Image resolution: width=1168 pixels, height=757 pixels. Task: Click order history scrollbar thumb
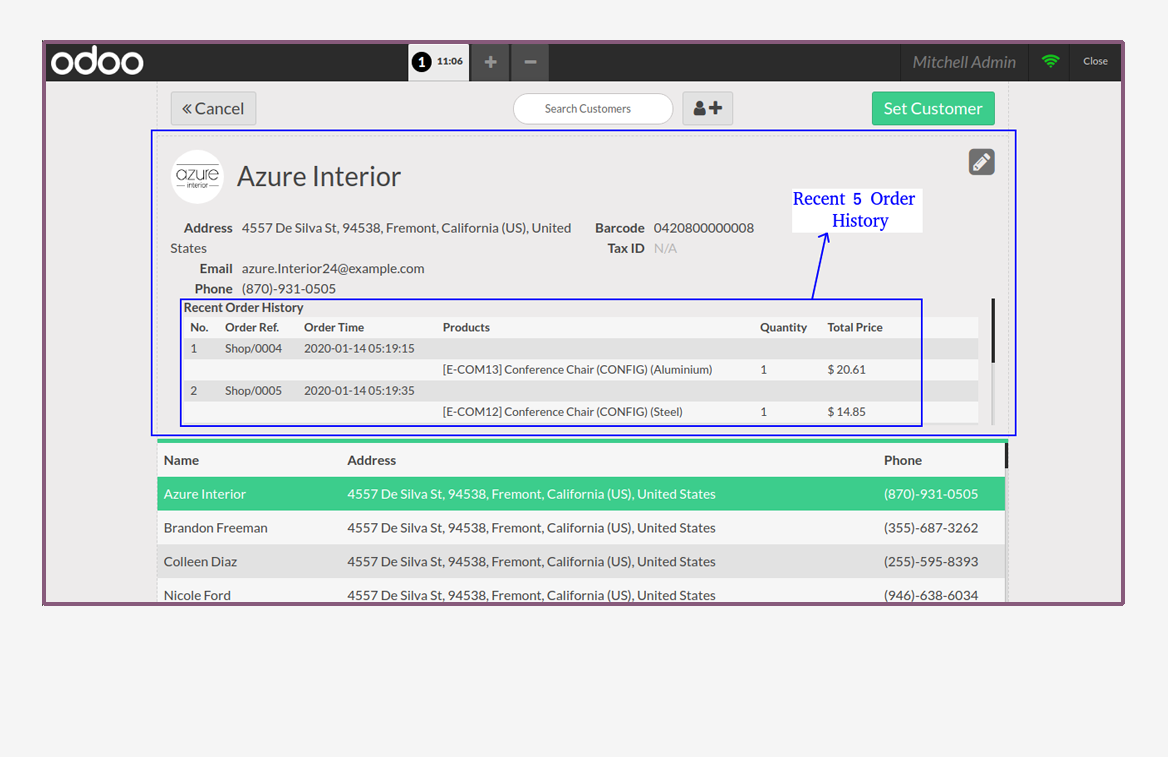point(993,331)
